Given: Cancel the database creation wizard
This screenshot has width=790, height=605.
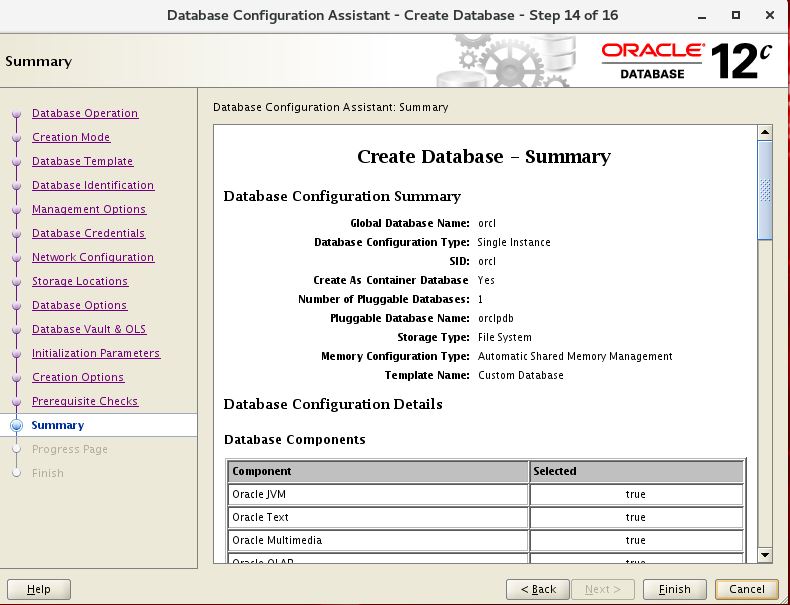Looking at the screenshot, I should (747, 589).
